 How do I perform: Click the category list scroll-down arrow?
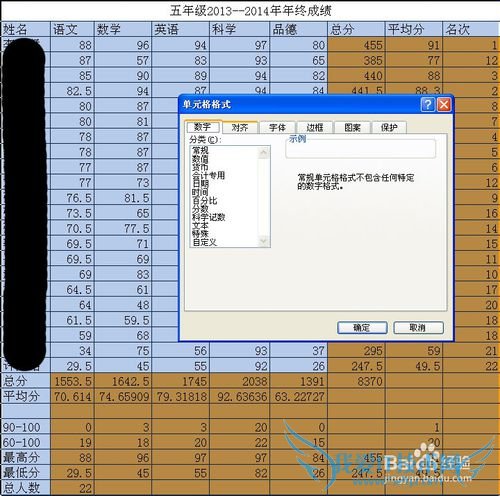click(263, 241)
